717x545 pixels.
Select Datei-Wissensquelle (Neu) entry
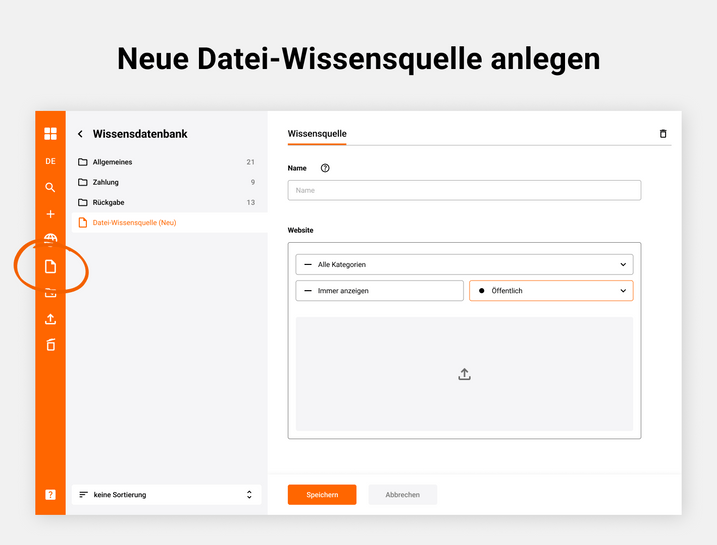pos(169,223)
